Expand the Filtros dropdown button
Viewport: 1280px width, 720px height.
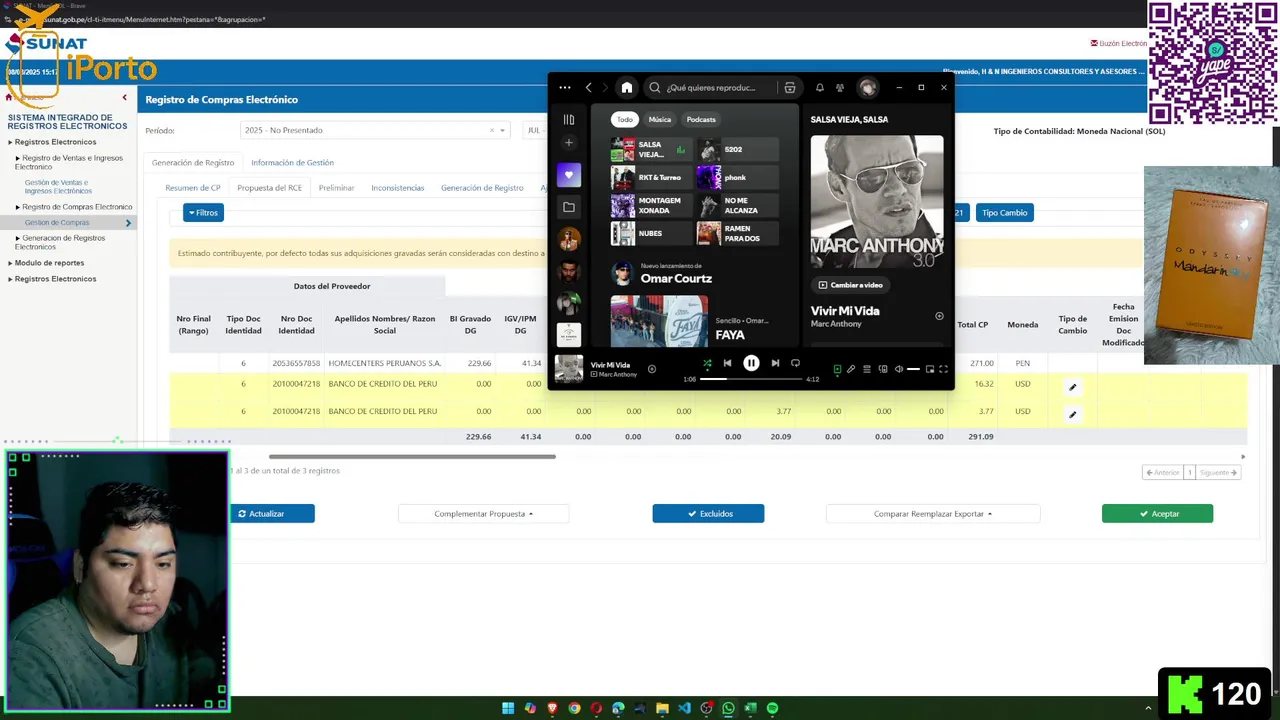(x=203, y=212)
